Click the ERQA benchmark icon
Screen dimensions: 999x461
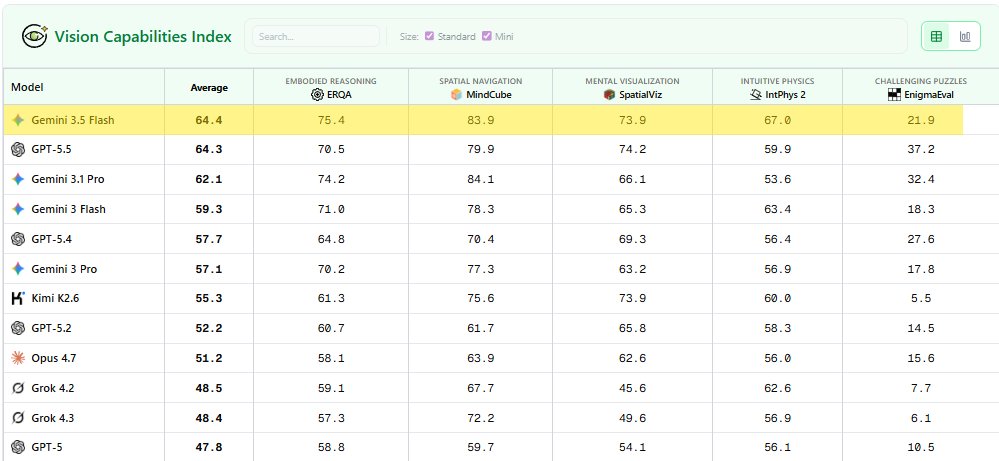(x=317, y=95)
